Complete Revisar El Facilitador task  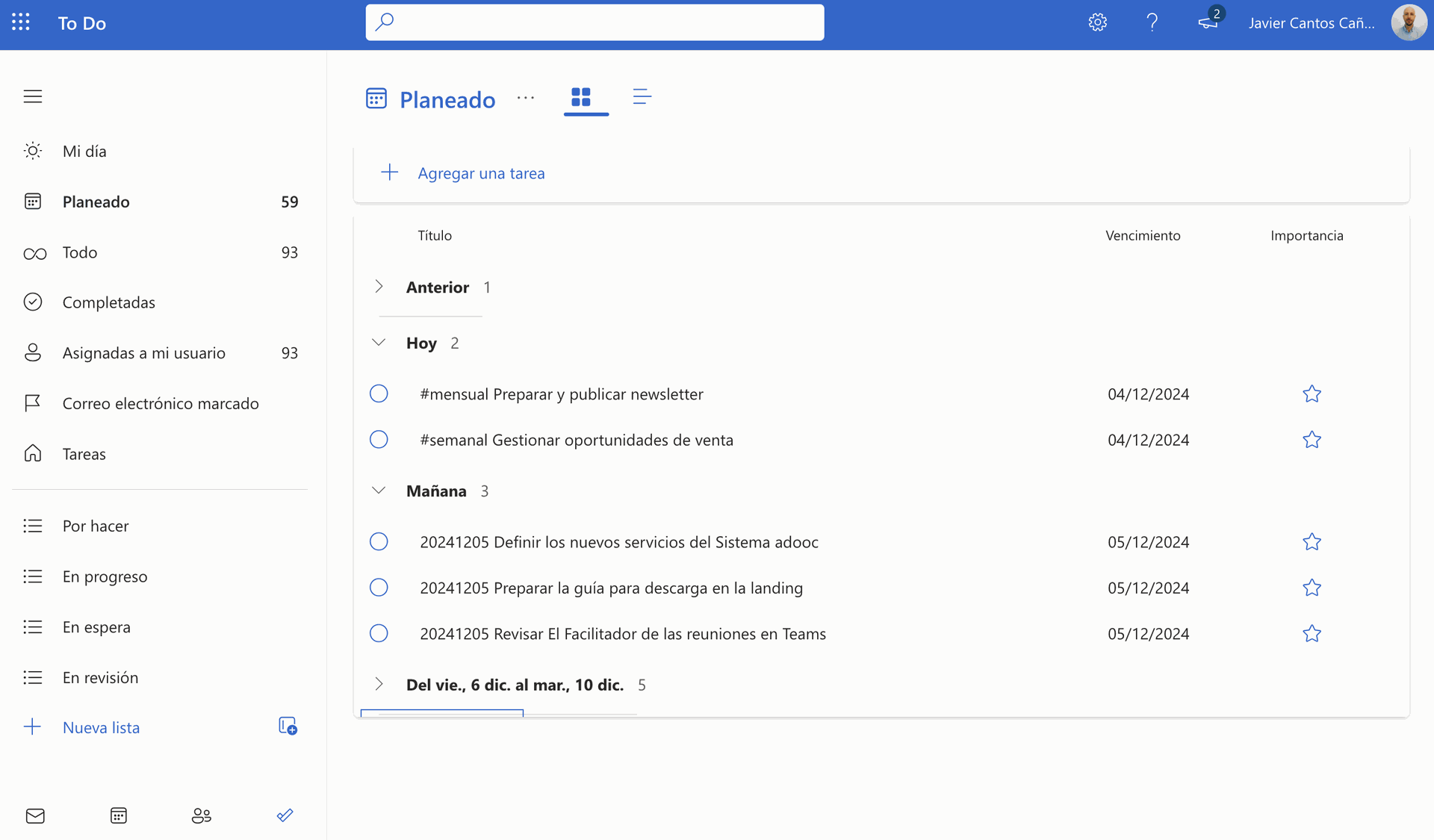(379, 633)
